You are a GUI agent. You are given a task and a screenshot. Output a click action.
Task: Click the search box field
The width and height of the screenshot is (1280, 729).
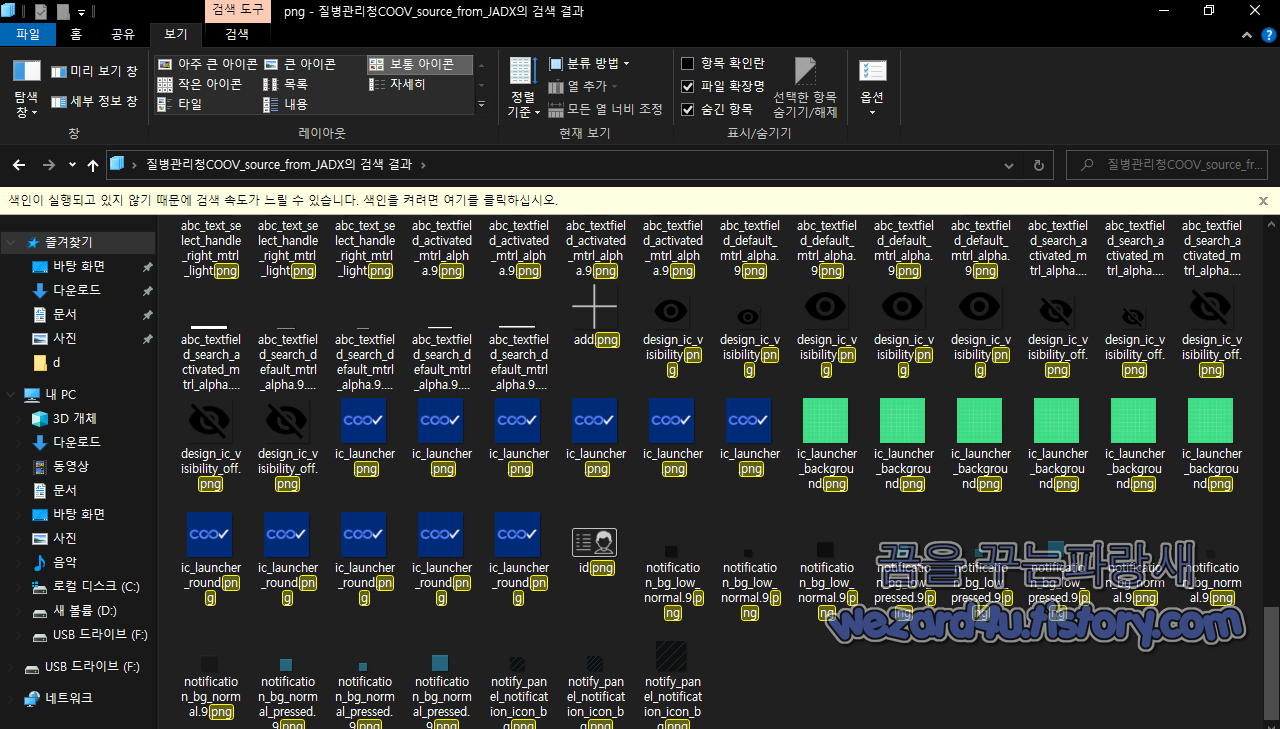tap(1167, 165)
